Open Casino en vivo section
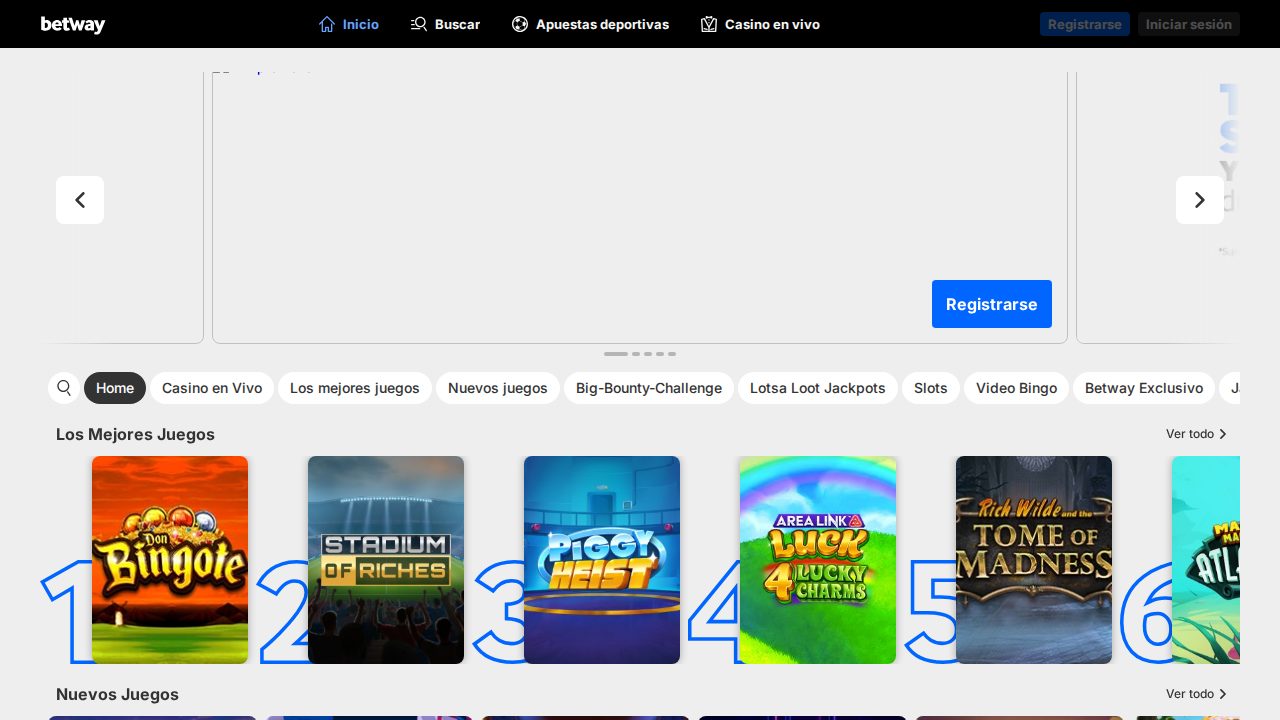Screen dimensions: 1280x720 tap(760, 24)
